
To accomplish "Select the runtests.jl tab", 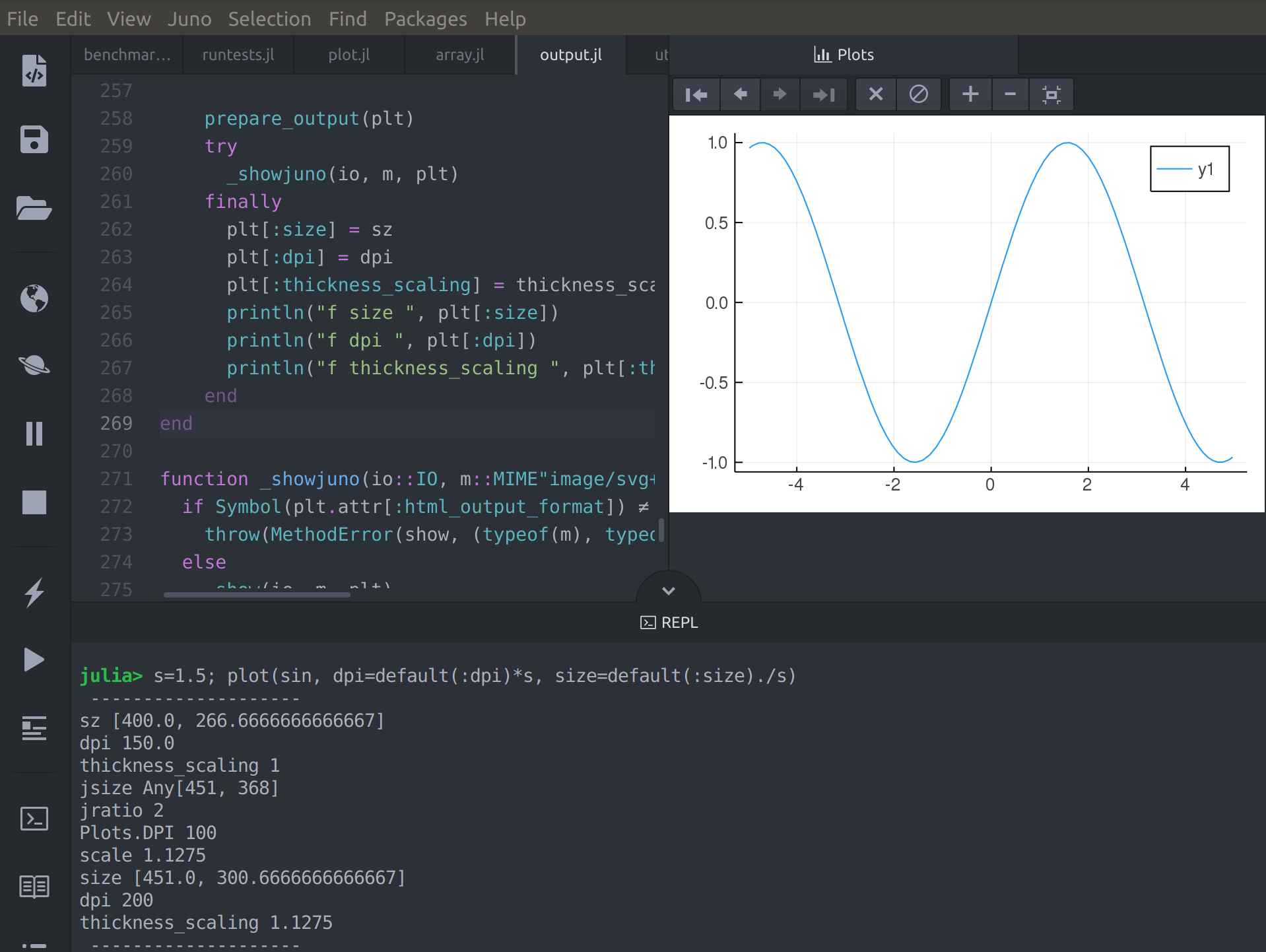I will 238,55.
